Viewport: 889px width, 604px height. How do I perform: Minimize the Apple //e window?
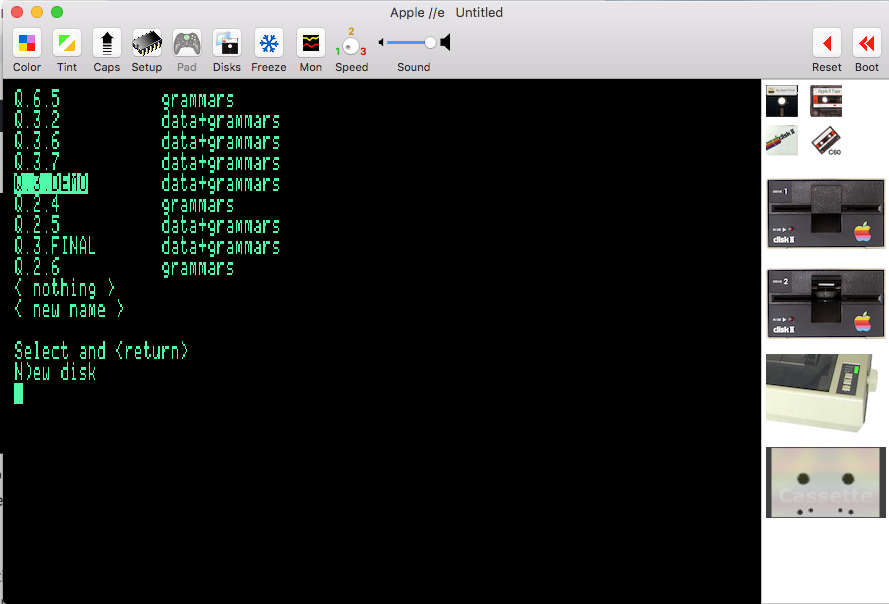(37, 12)
